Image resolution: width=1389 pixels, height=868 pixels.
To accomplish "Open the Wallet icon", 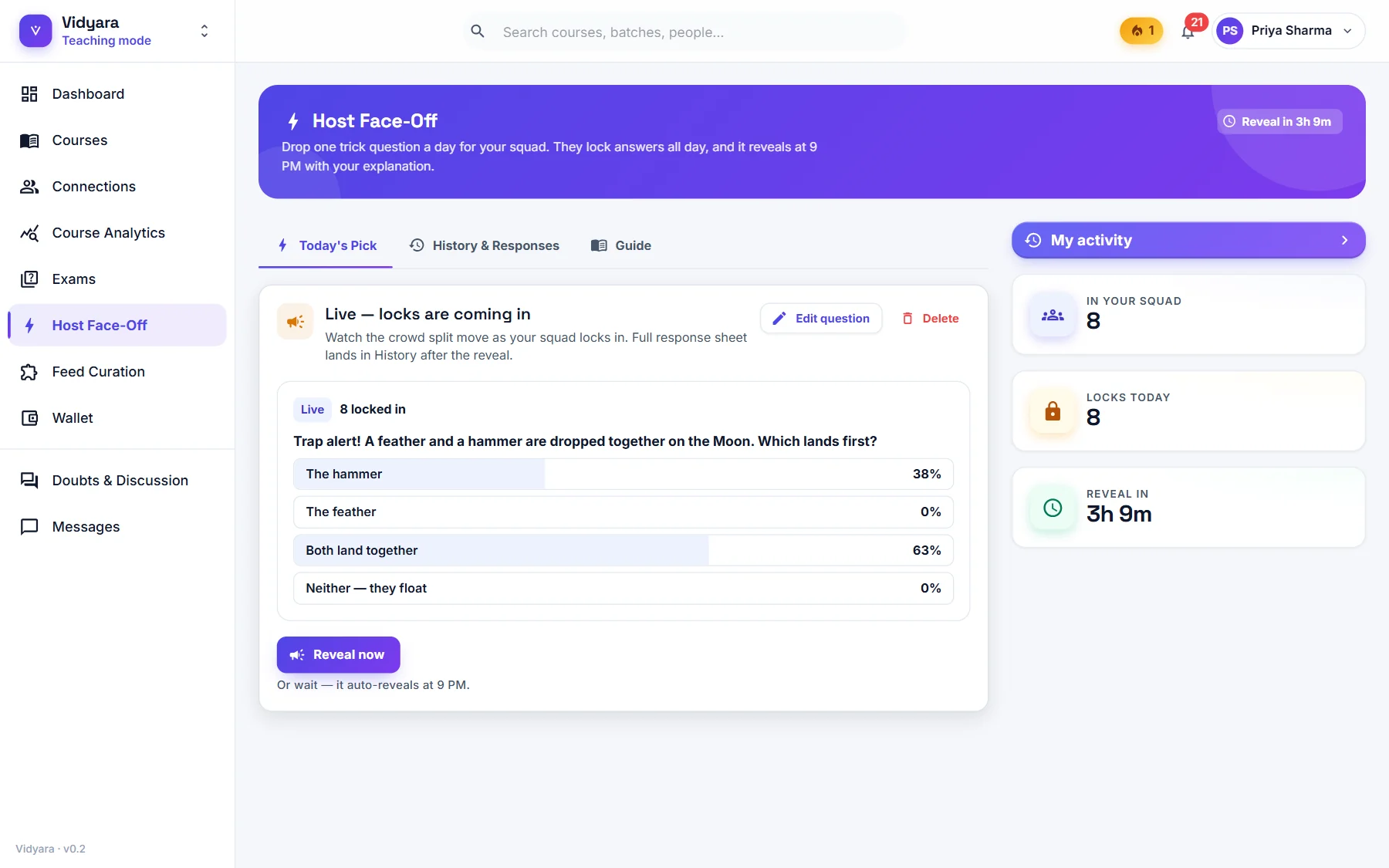I will coord(29,418).
